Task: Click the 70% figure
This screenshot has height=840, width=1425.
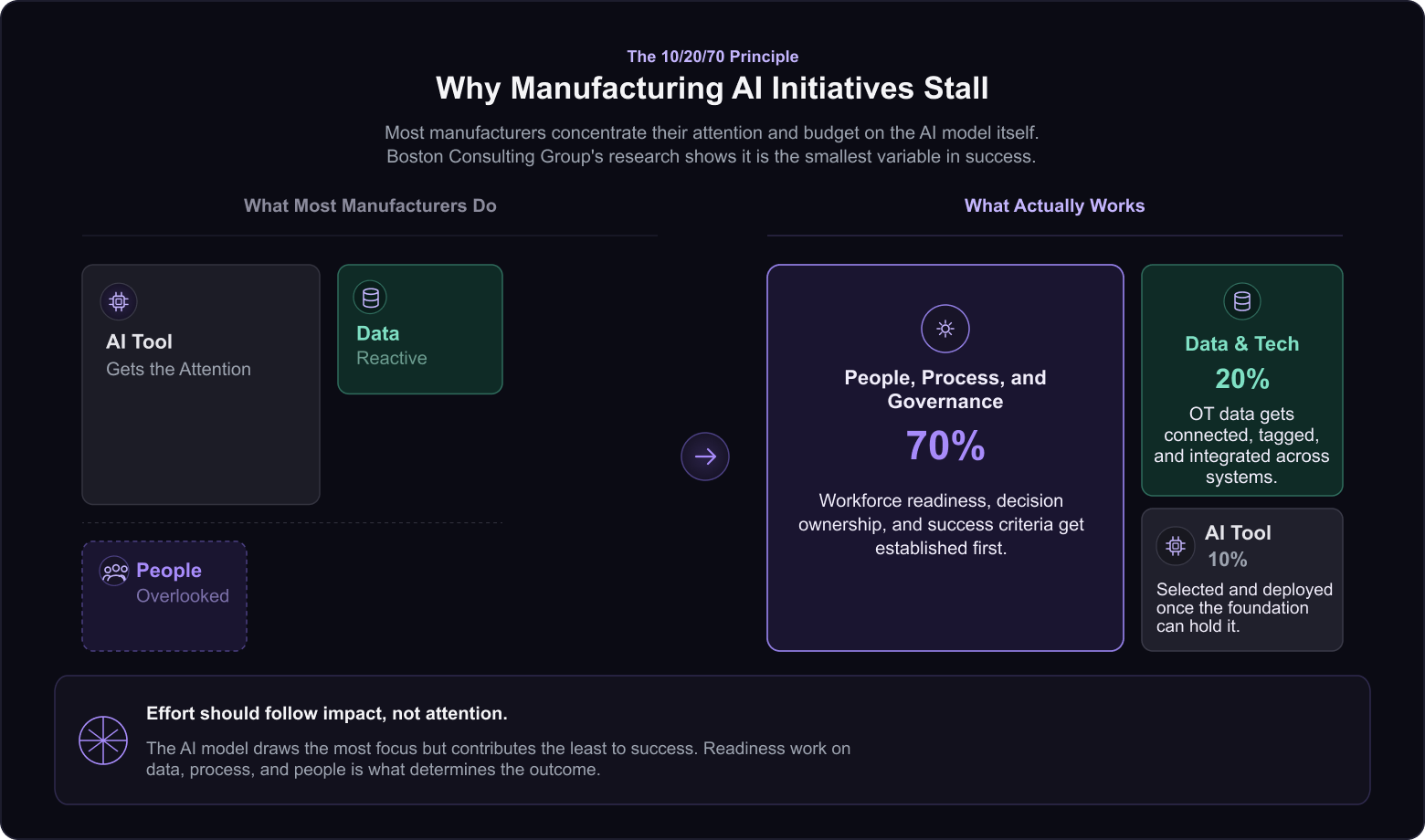Action: point(945,446)
